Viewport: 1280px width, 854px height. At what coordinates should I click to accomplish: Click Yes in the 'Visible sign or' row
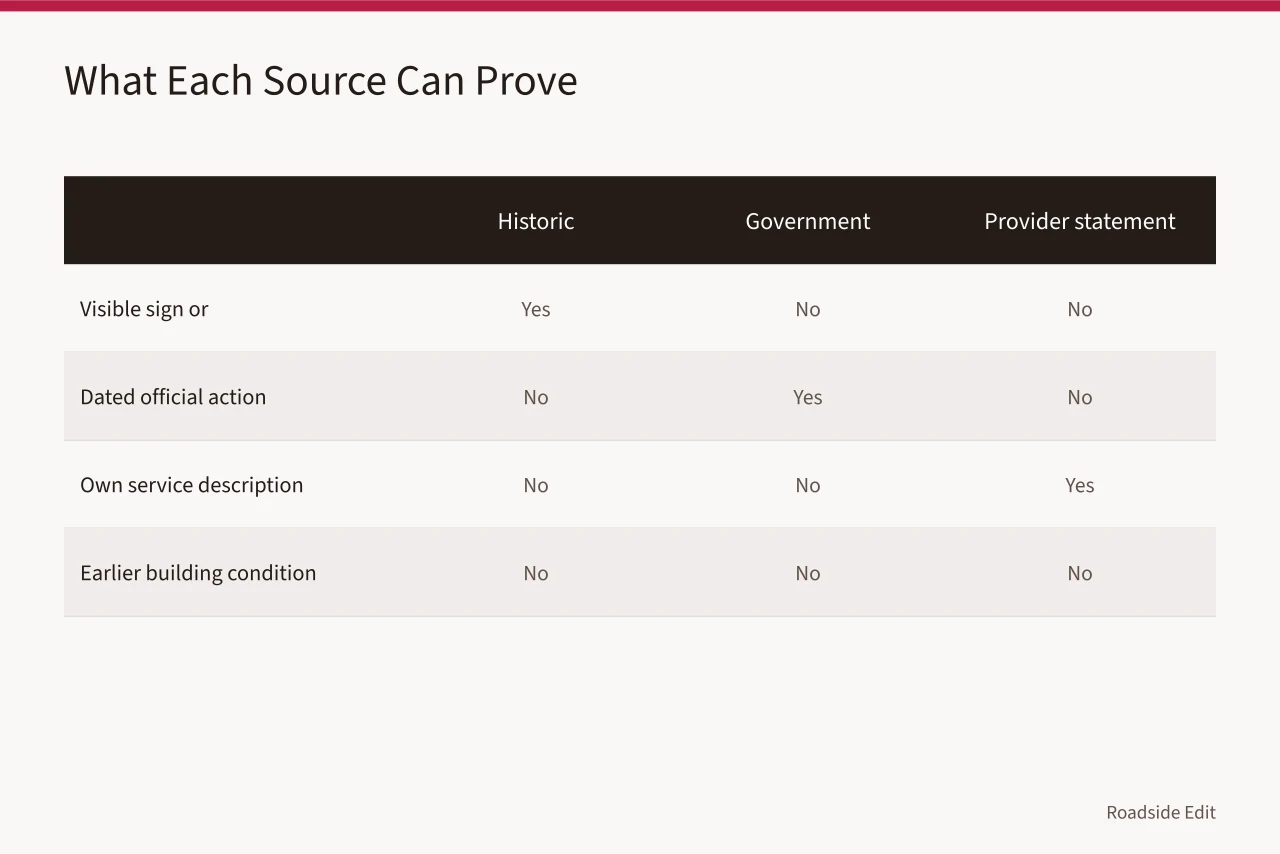pyautogui.click(x=536, y=309)
